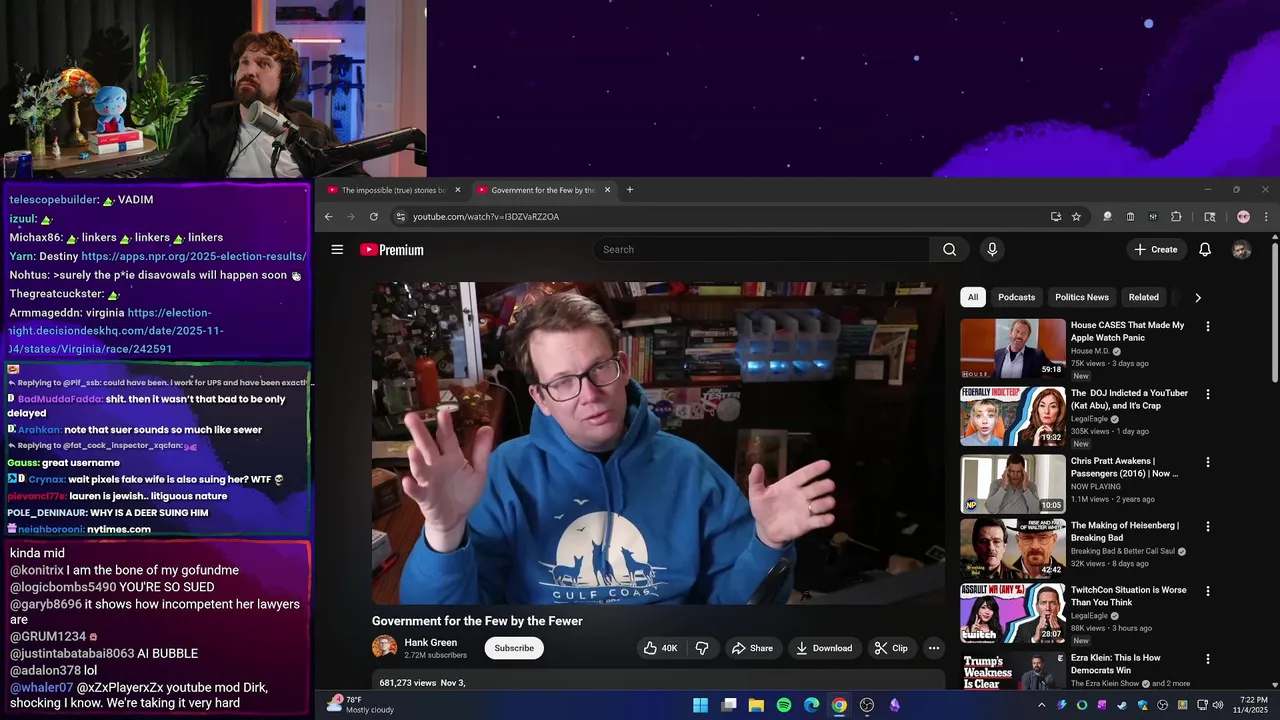This screenshot has width=1280, height=720.
Task: Select the 'All' filter chip
Action: coord(972,297)
